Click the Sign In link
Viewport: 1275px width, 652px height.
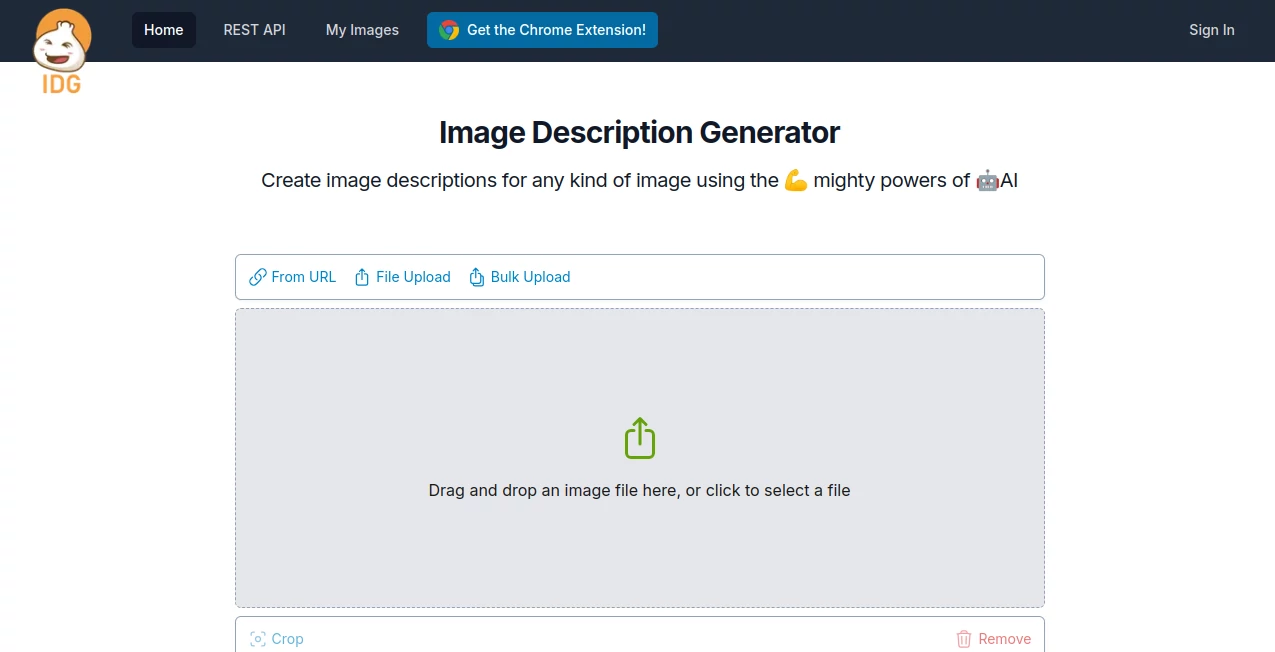click(x=1211, y=30)
